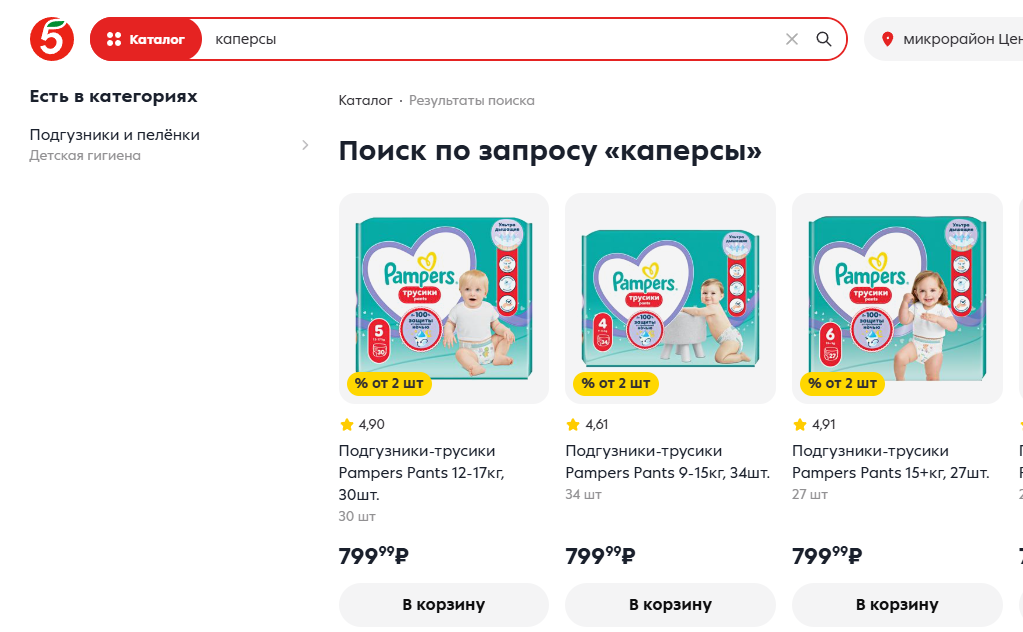The width and height of the screenshot is (1023, 632).
Task: Click the «% от 2 шт» badge on size 4 pack
Action: (x=615, y=383)
